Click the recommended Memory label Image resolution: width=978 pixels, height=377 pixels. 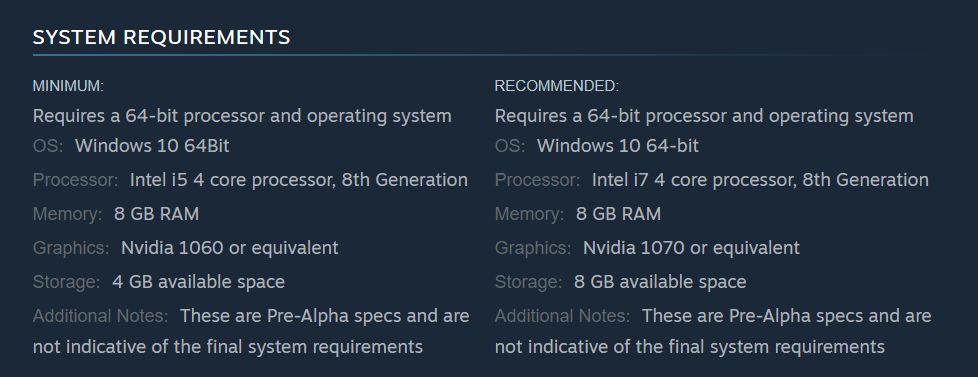[x=530, y=214]
